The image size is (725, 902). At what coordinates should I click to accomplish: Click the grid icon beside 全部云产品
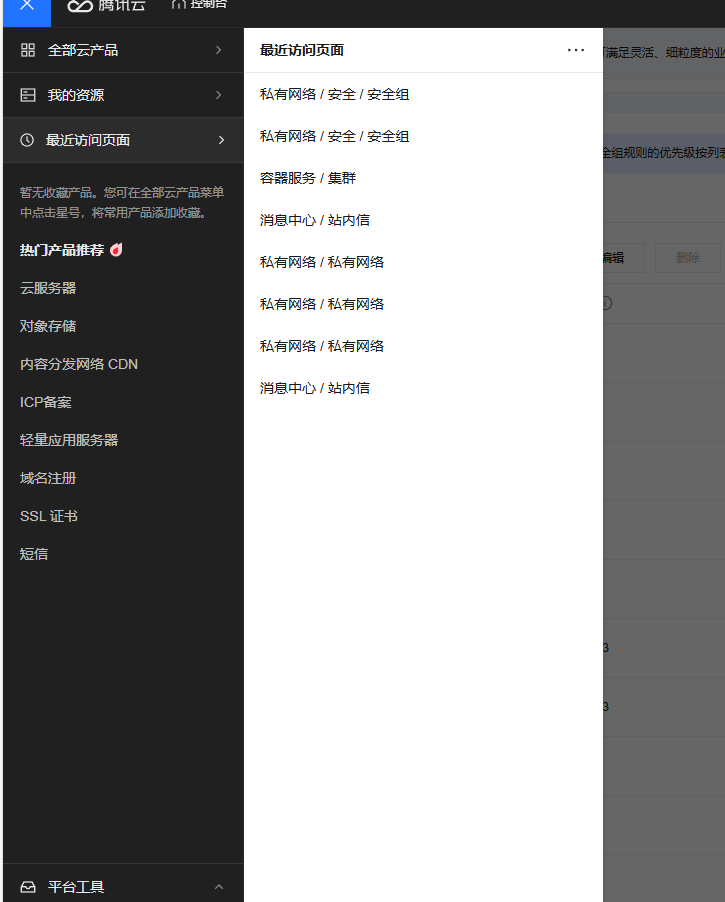[x=28, y=50]
